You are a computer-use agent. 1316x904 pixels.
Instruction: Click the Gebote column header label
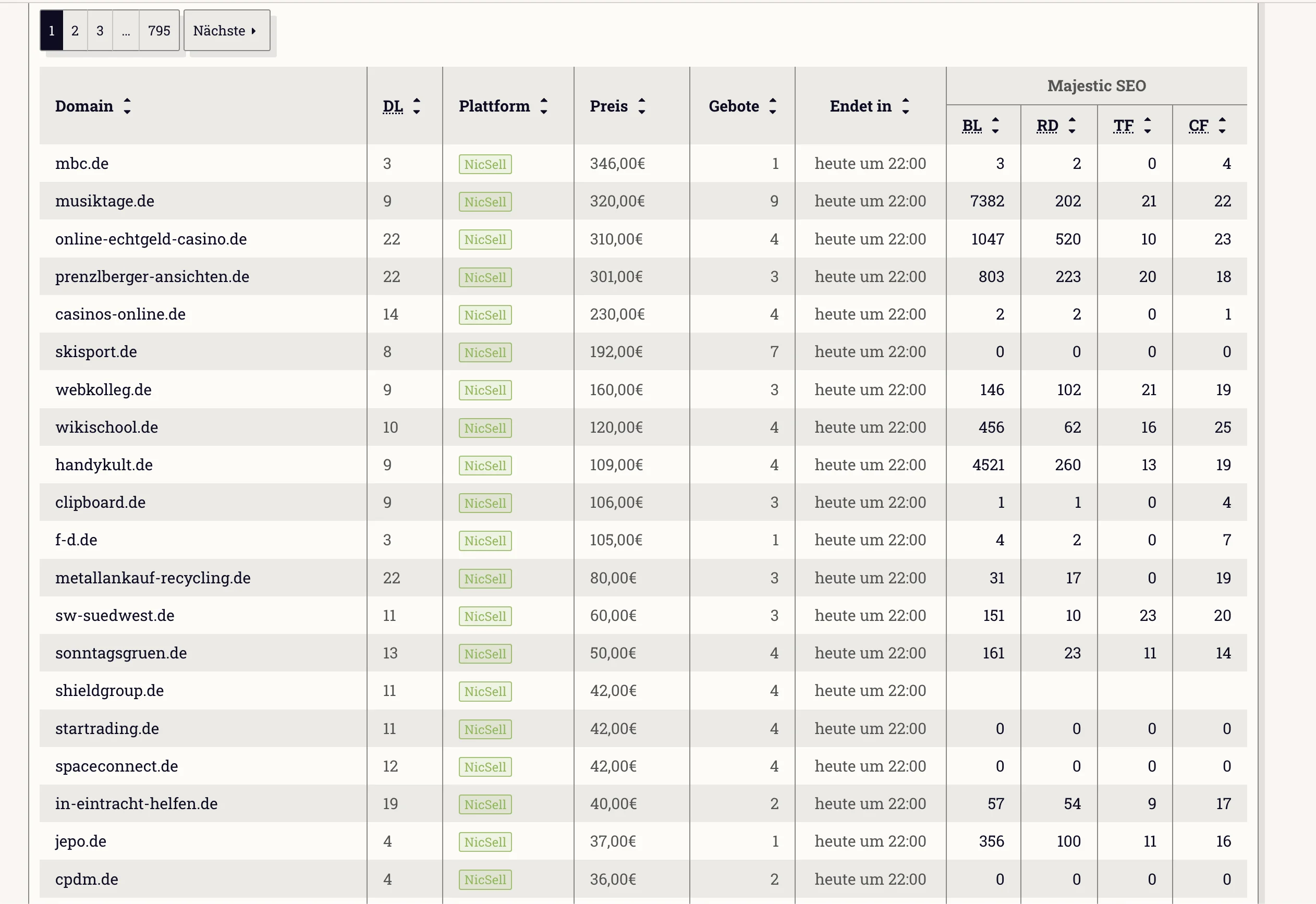[734, 106]
